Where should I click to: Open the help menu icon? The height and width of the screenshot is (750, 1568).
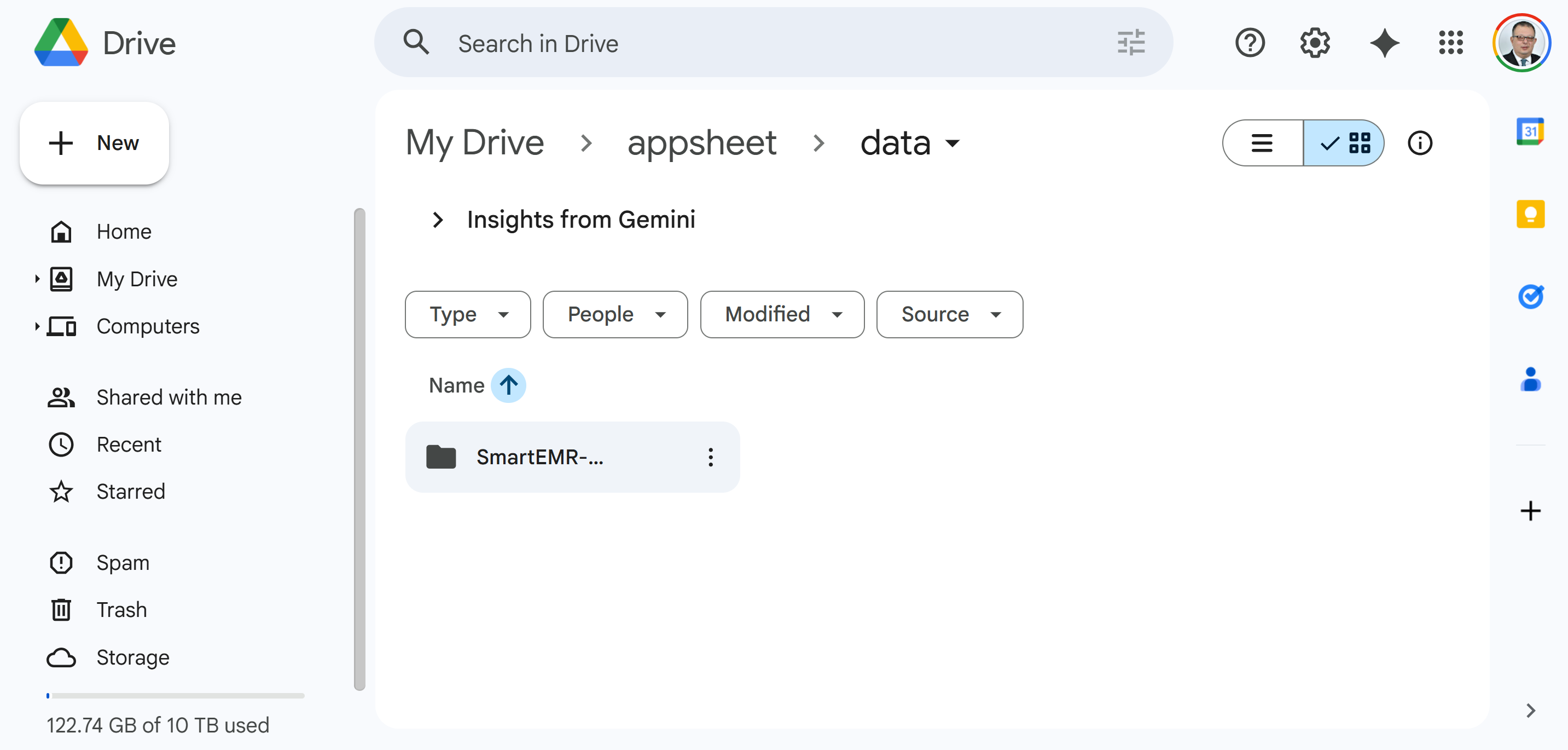point(1250,43)
